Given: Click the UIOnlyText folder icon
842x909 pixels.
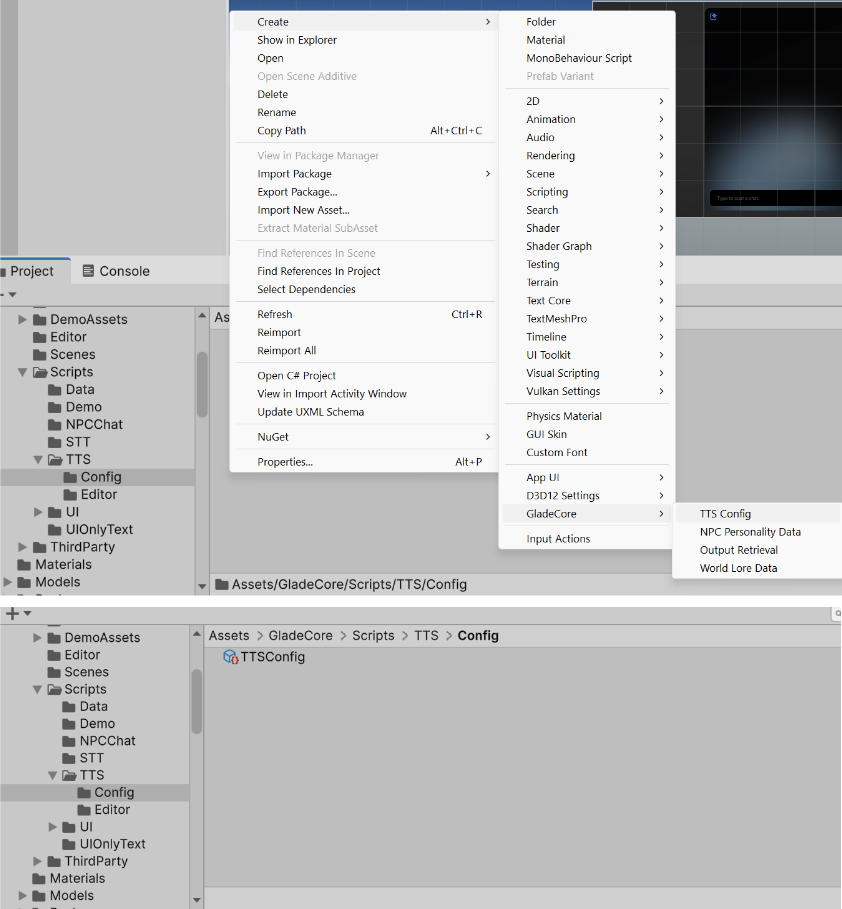Looking at the screenshot, I should coord(57,529).
